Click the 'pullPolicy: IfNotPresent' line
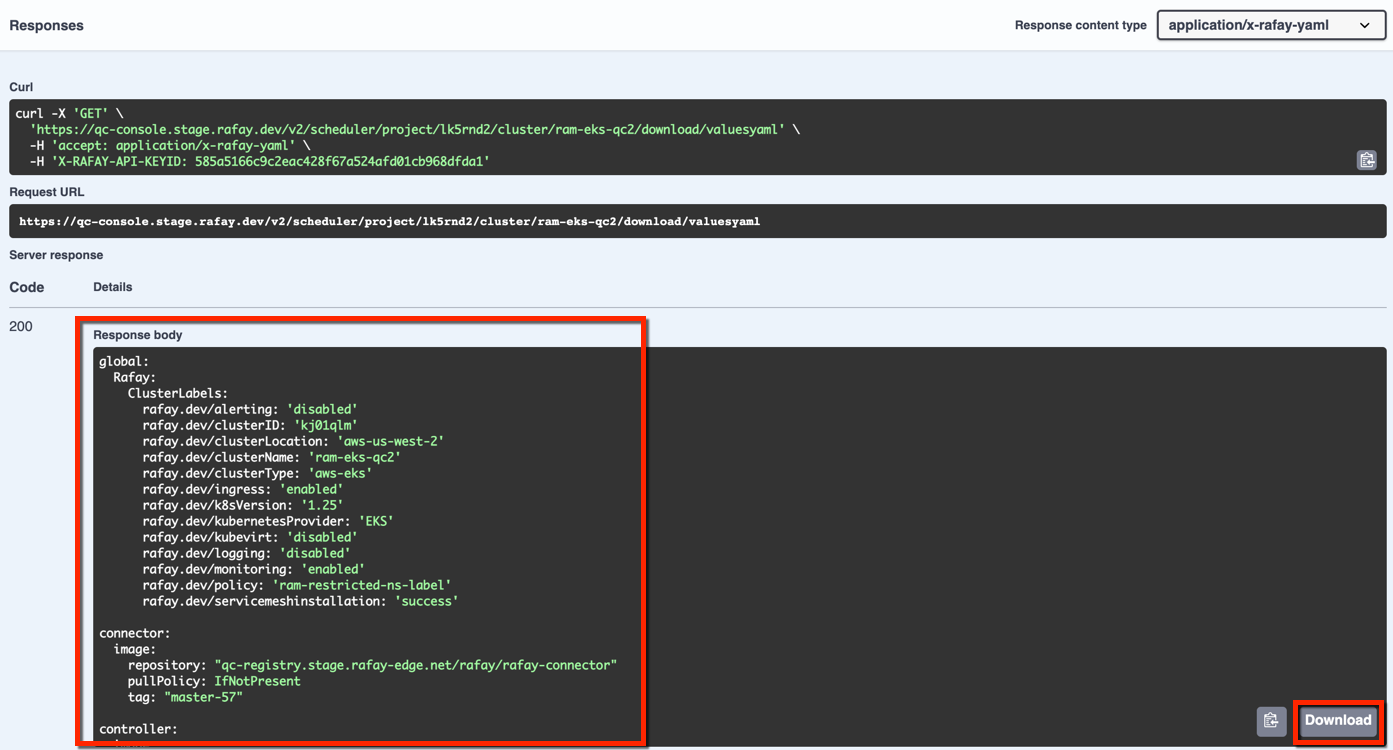This screenshot has width=1393, height=750. coord(214,682)
